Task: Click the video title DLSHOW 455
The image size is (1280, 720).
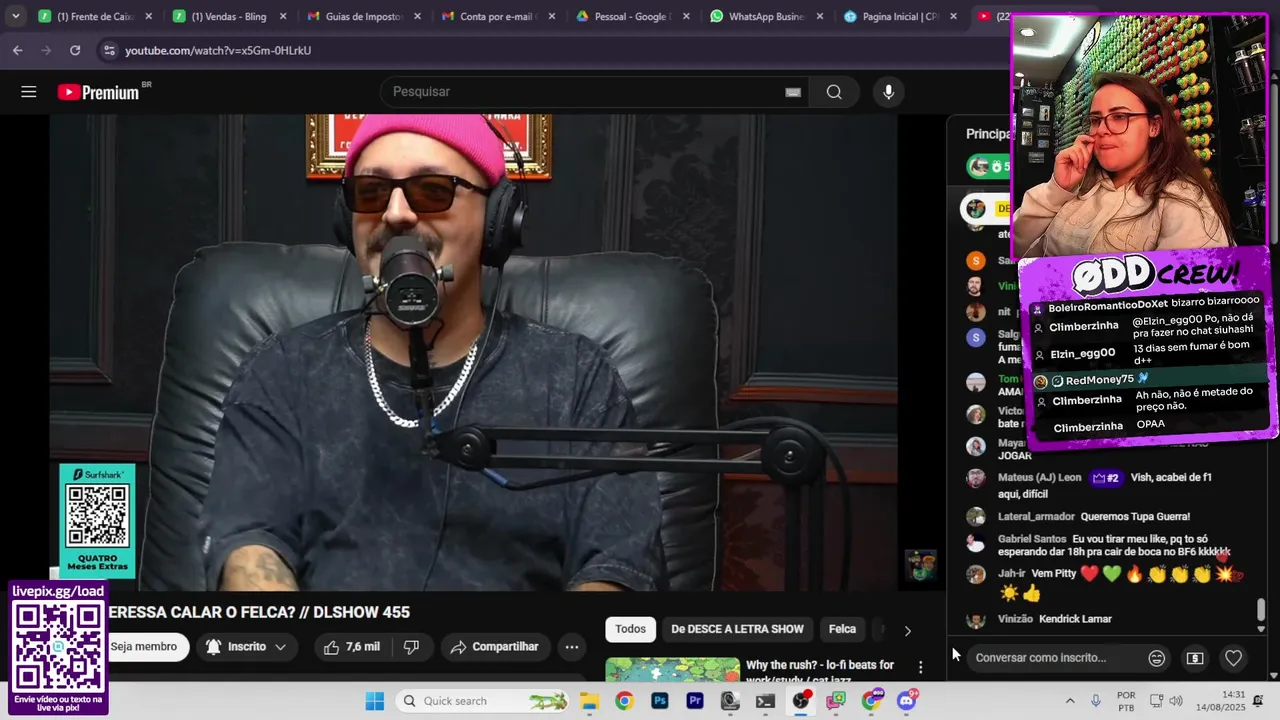Action: [258, 613]
